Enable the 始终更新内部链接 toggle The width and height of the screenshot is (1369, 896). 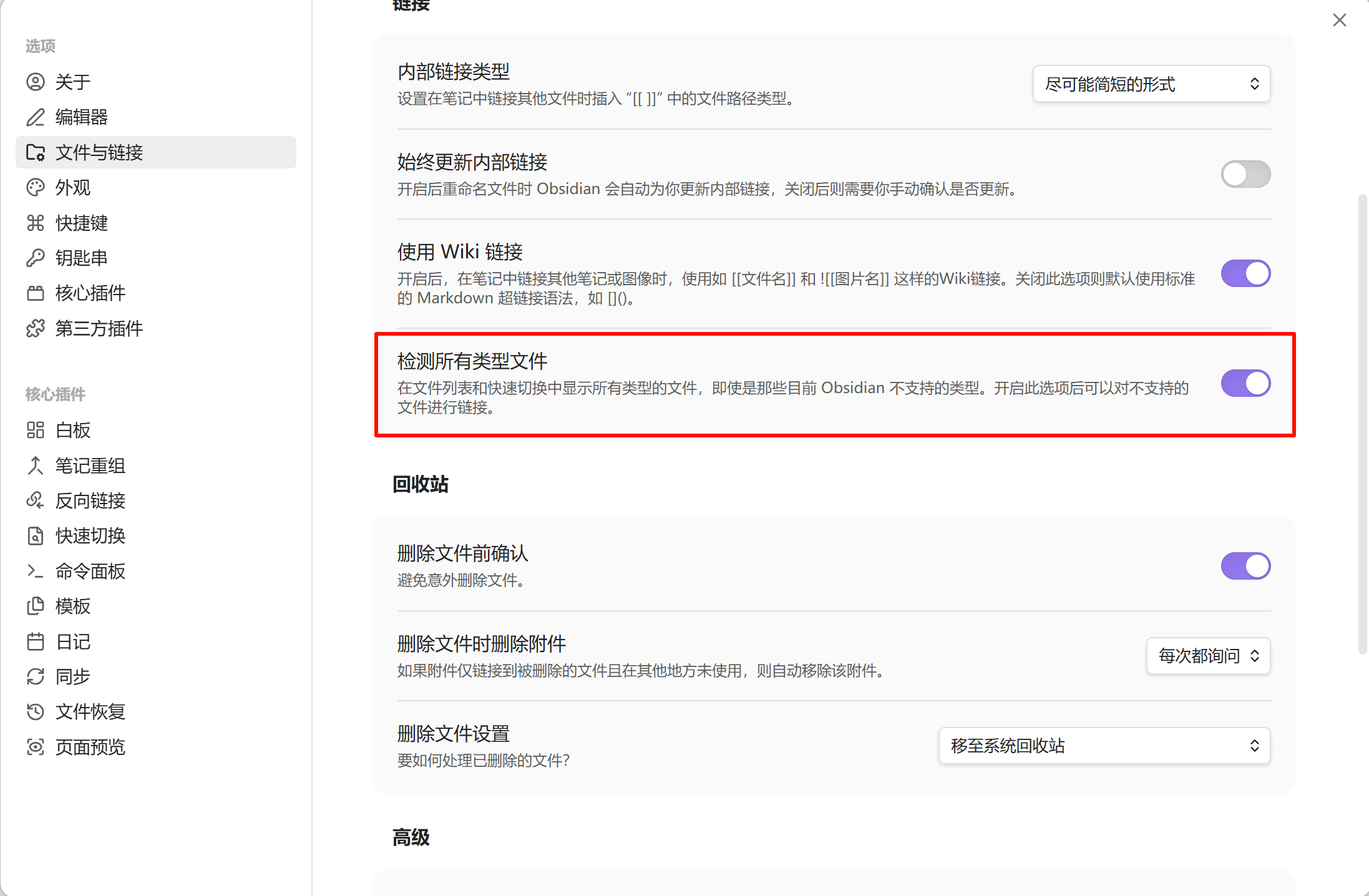pos(1245,174)
